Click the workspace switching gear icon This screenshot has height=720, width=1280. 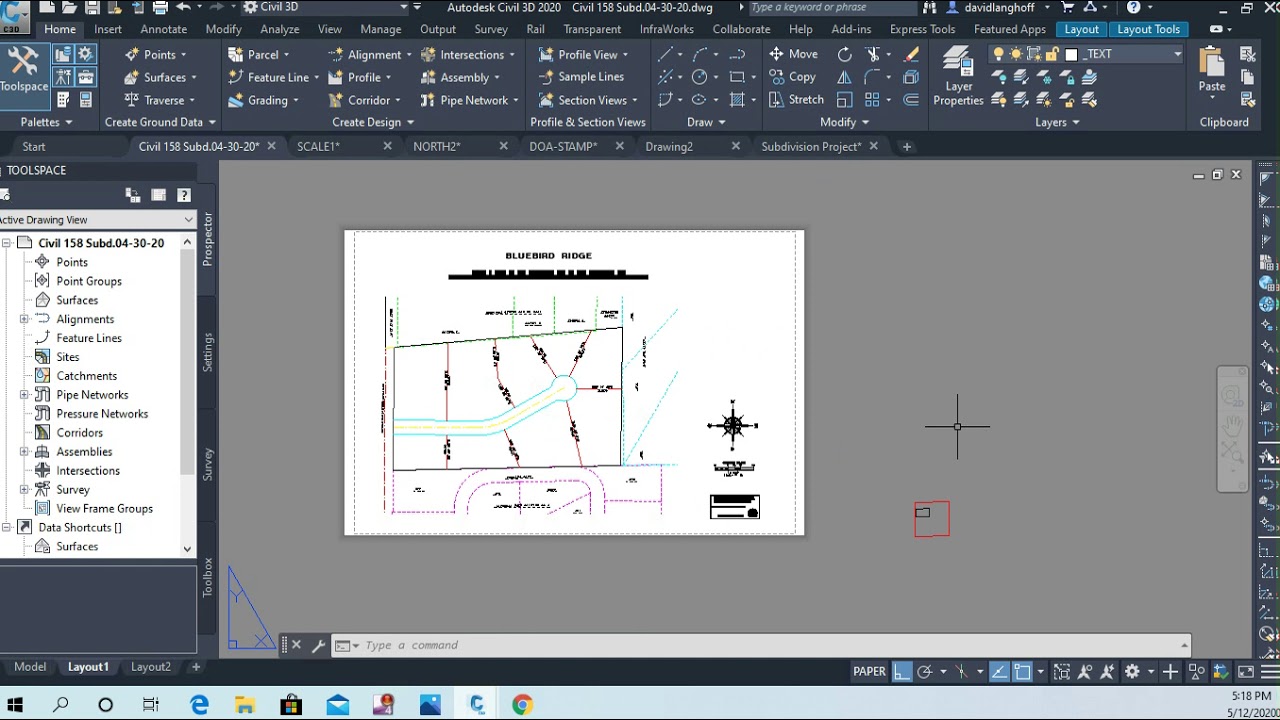[x=1132, y=672]
